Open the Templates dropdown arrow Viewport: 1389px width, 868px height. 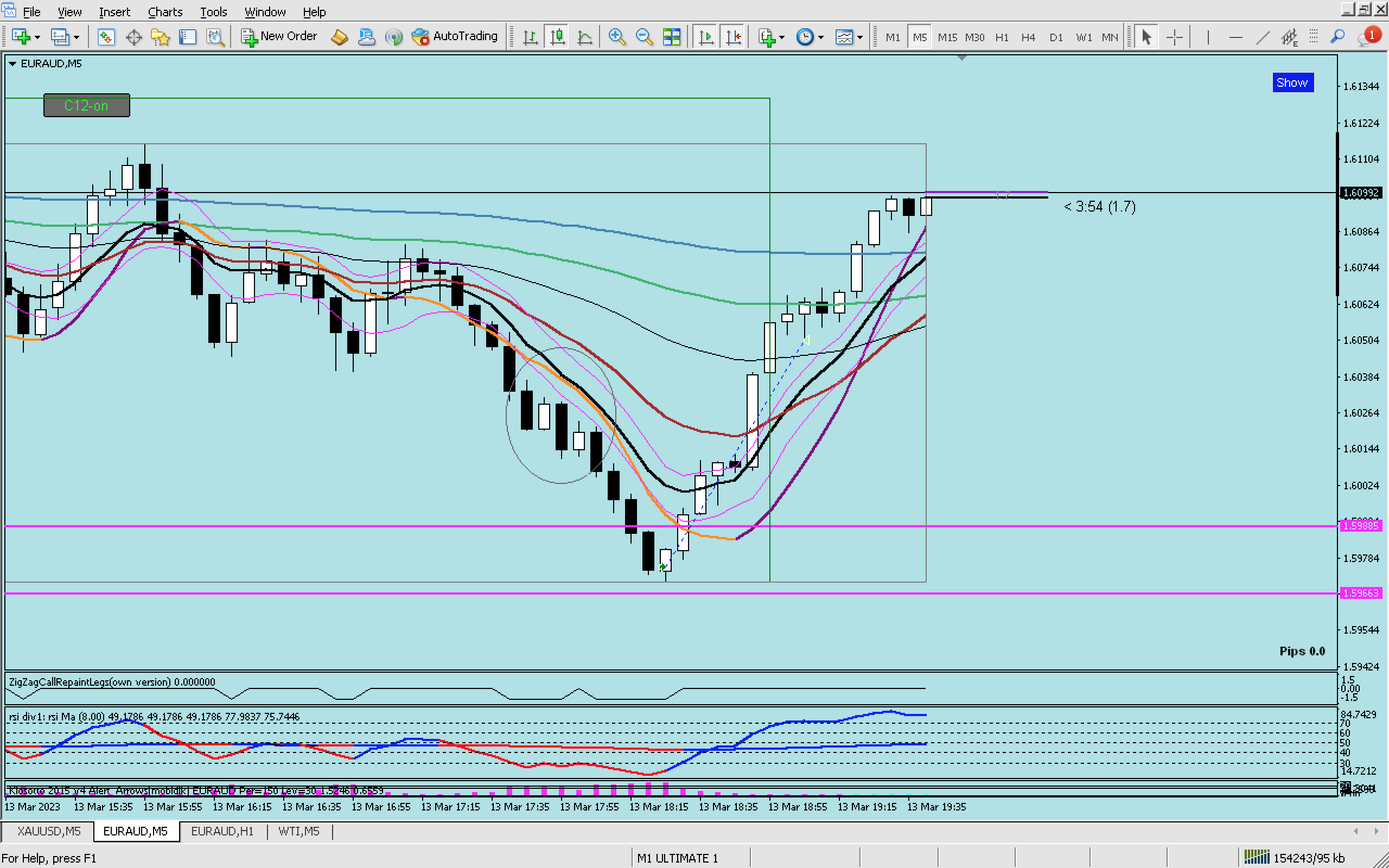click(860, 37)
